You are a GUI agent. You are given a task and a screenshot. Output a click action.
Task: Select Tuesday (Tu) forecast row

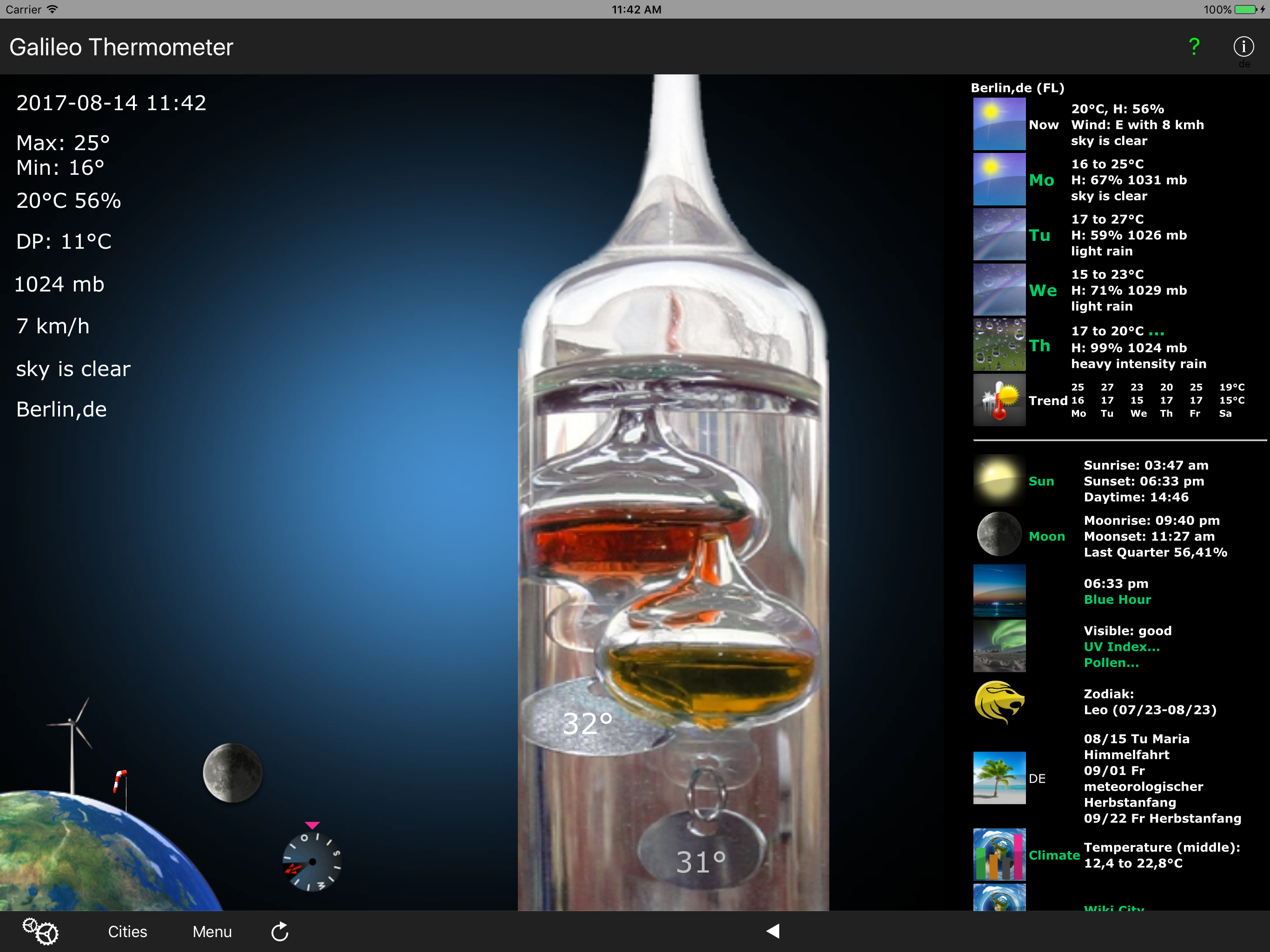tap(1040, 235)
